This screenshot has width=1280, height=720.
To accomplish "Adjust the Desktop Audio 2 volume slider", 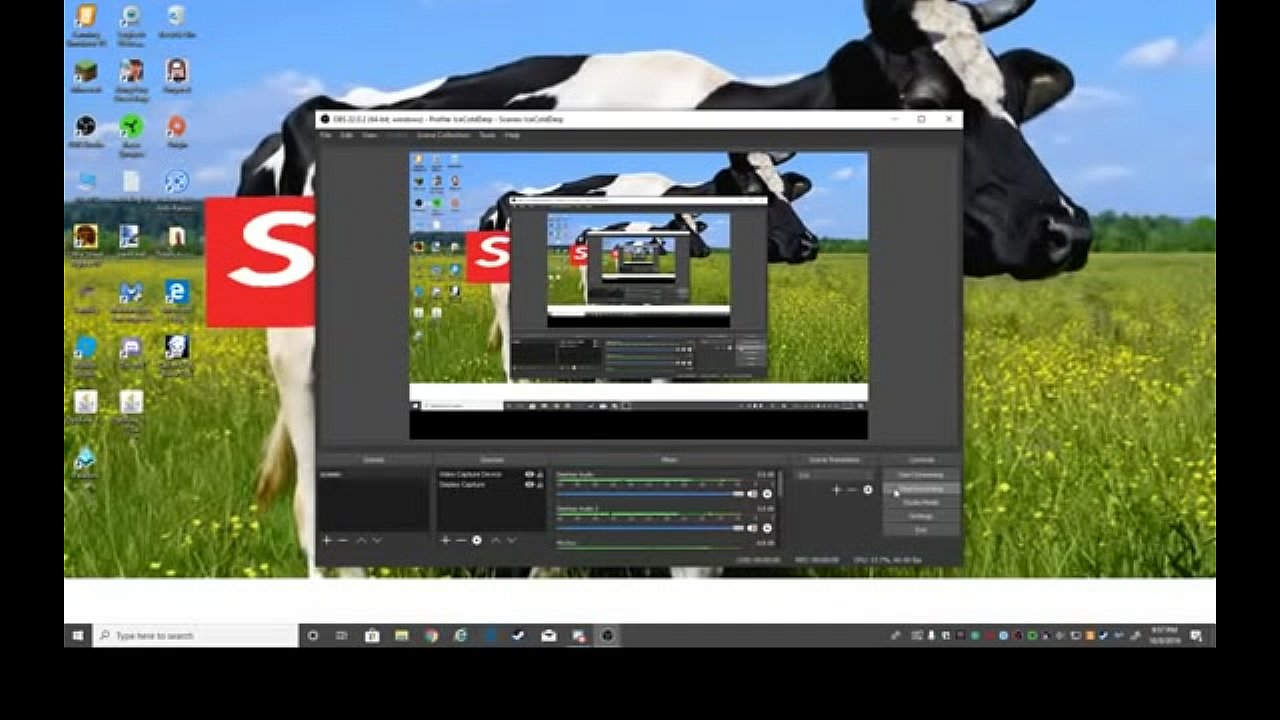I will pyautogui.click(x=650, y=528).
